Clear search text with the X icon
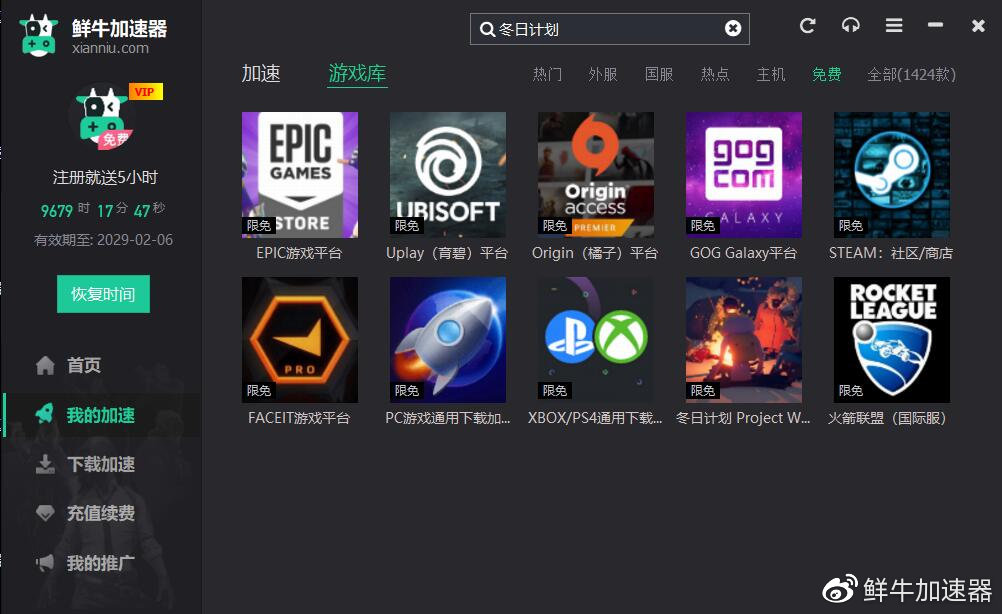 point(733,28)
